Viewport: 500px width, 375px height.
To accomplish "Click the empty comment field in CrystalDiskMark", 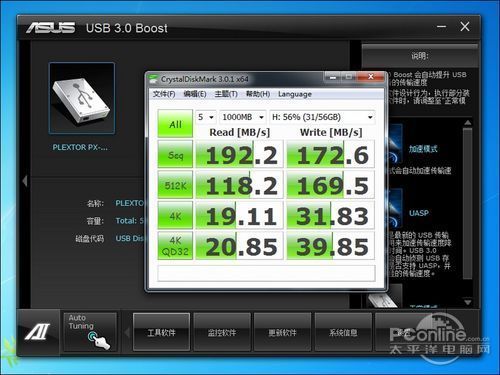I will (x=266, y=273).
